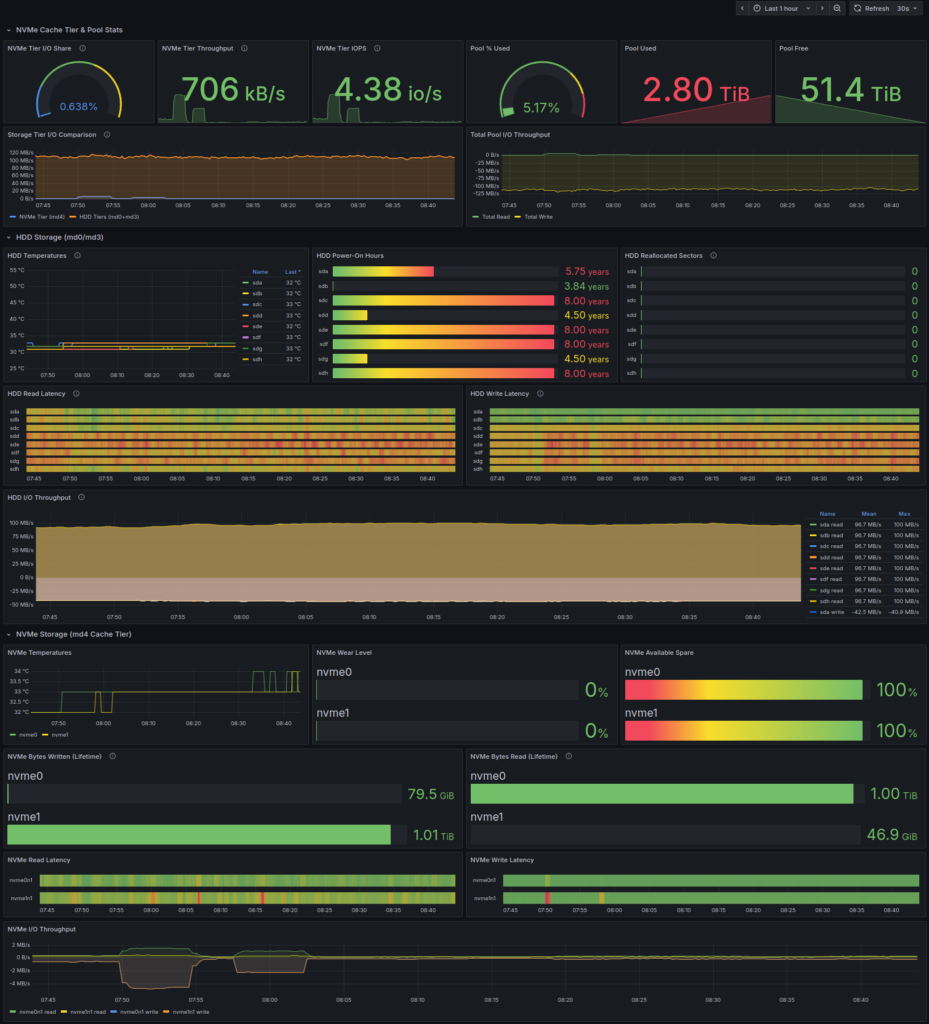929x1024 pixels.
Task: Open the Last 1 hour time picker
Action: click(x=780, y=8)
